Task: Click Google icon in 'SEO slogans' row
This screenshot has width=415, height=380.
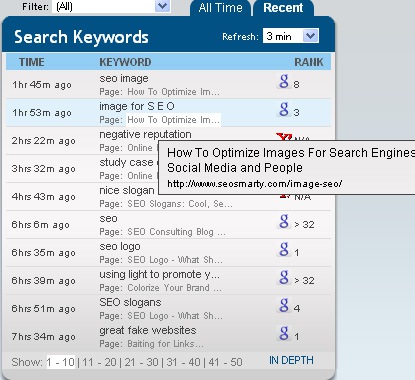Action: click(x=284, y=305)
